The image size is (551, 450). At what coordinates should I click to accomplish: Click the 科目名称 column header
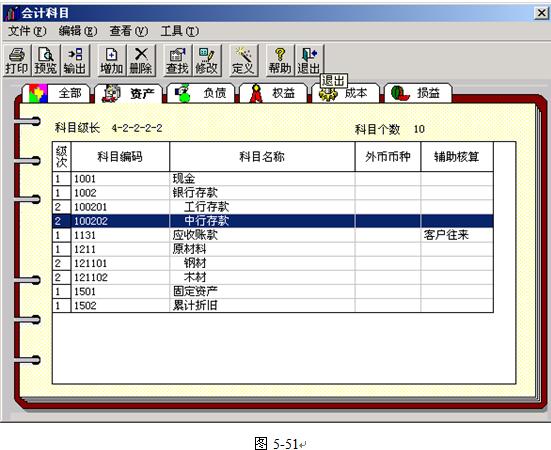262,157
